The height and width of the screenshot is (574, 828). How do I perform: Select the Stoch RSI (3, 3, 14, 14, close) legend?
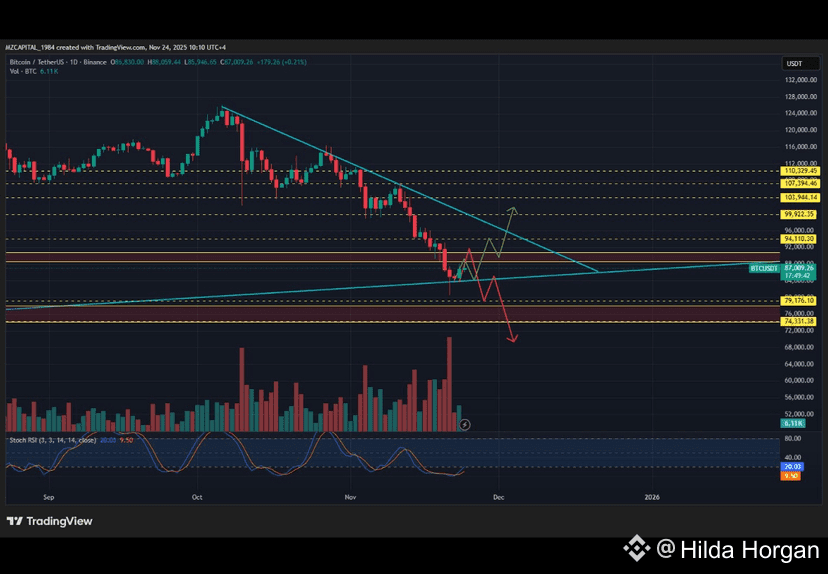coord(53,440)
